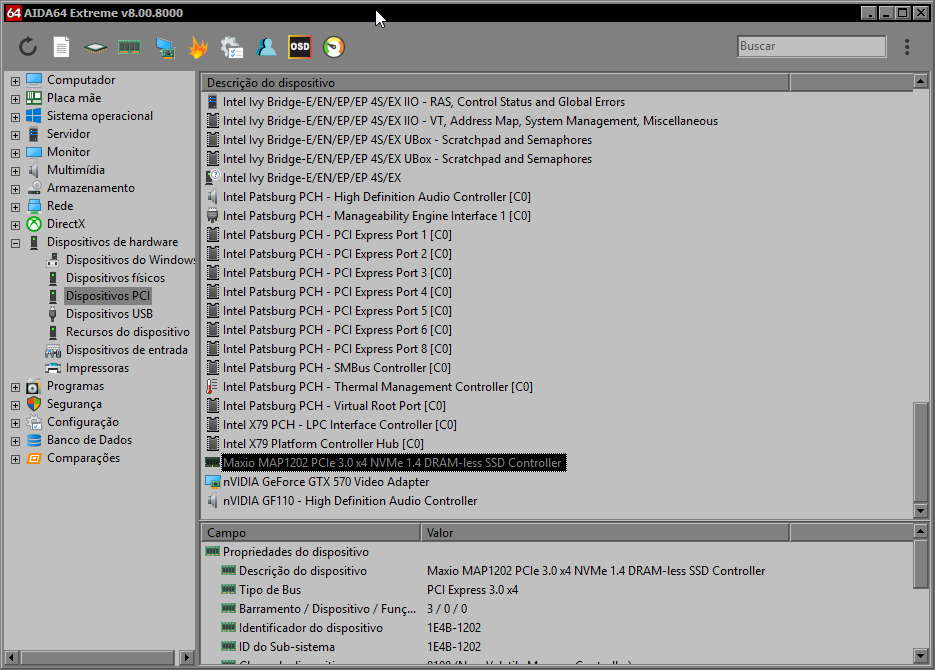935x670 pixels.
Task: Click ID do Sub-sistema field row
Action: click(x=287, y=647)
